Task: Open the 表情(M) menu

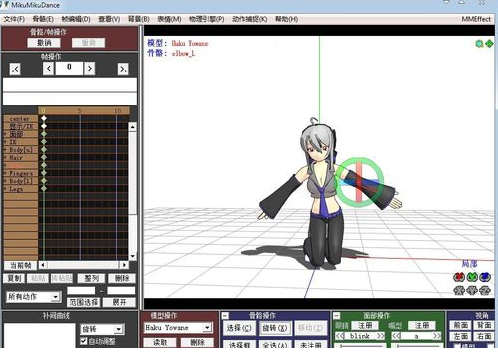Action: 169,19
